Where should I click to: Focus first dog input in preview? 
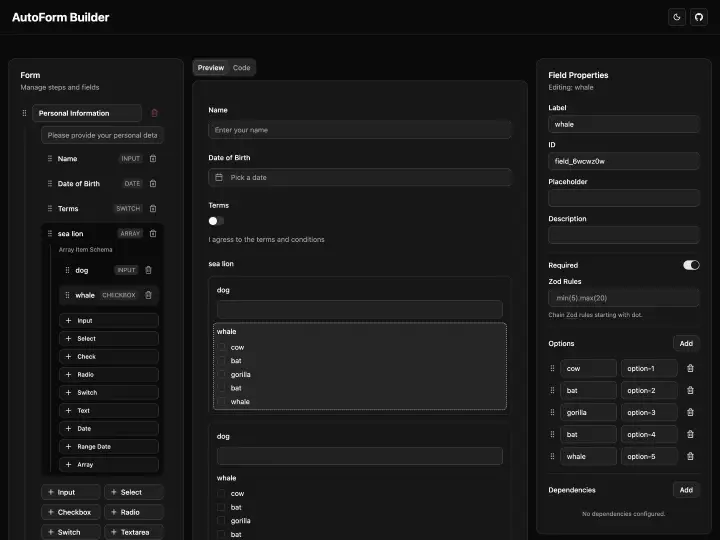pyautogui.click(x=360, y=309)
